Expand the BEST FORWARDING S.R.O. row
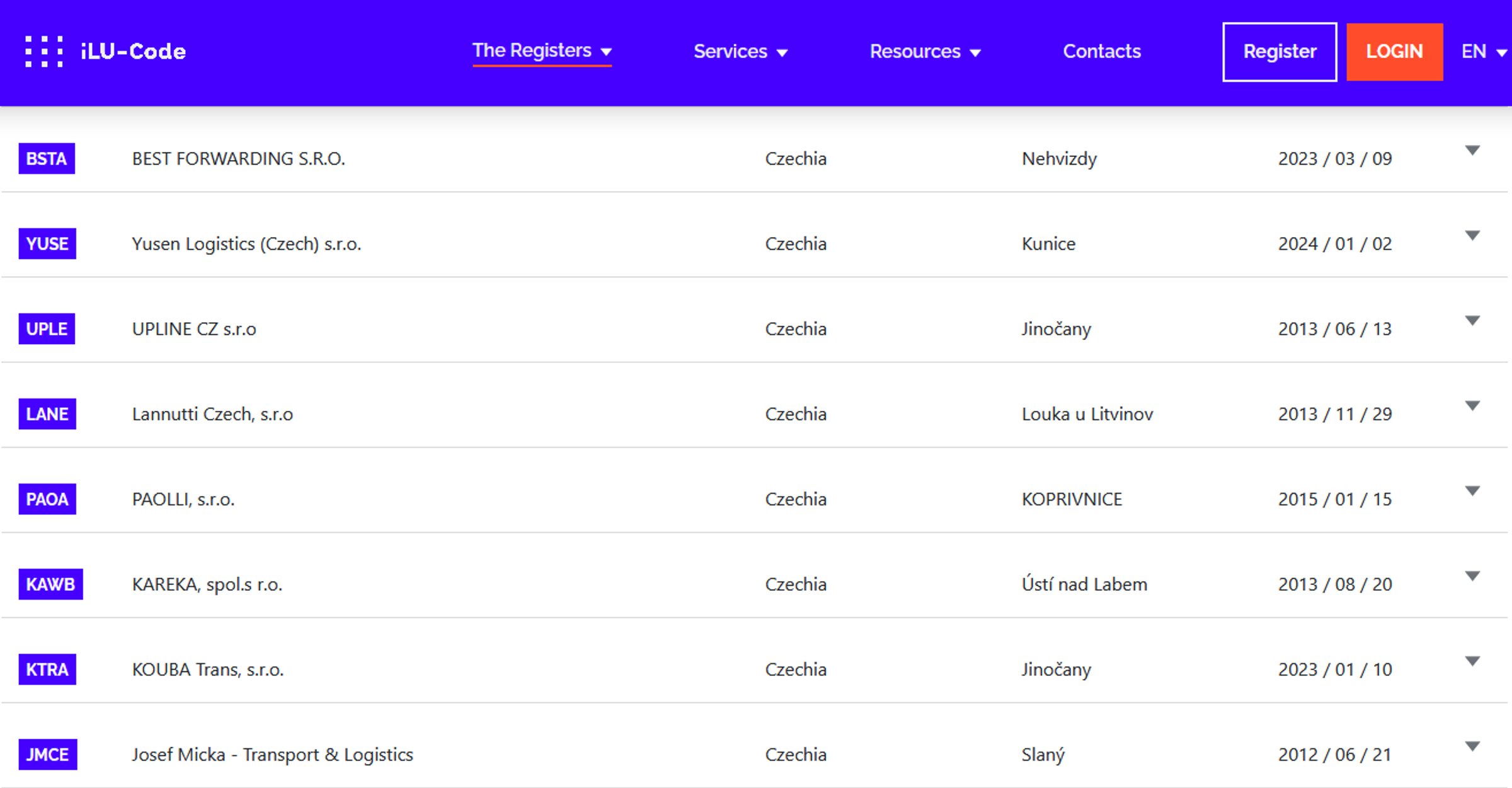This screenshot has height=788, width=1512. (1472, 151)
